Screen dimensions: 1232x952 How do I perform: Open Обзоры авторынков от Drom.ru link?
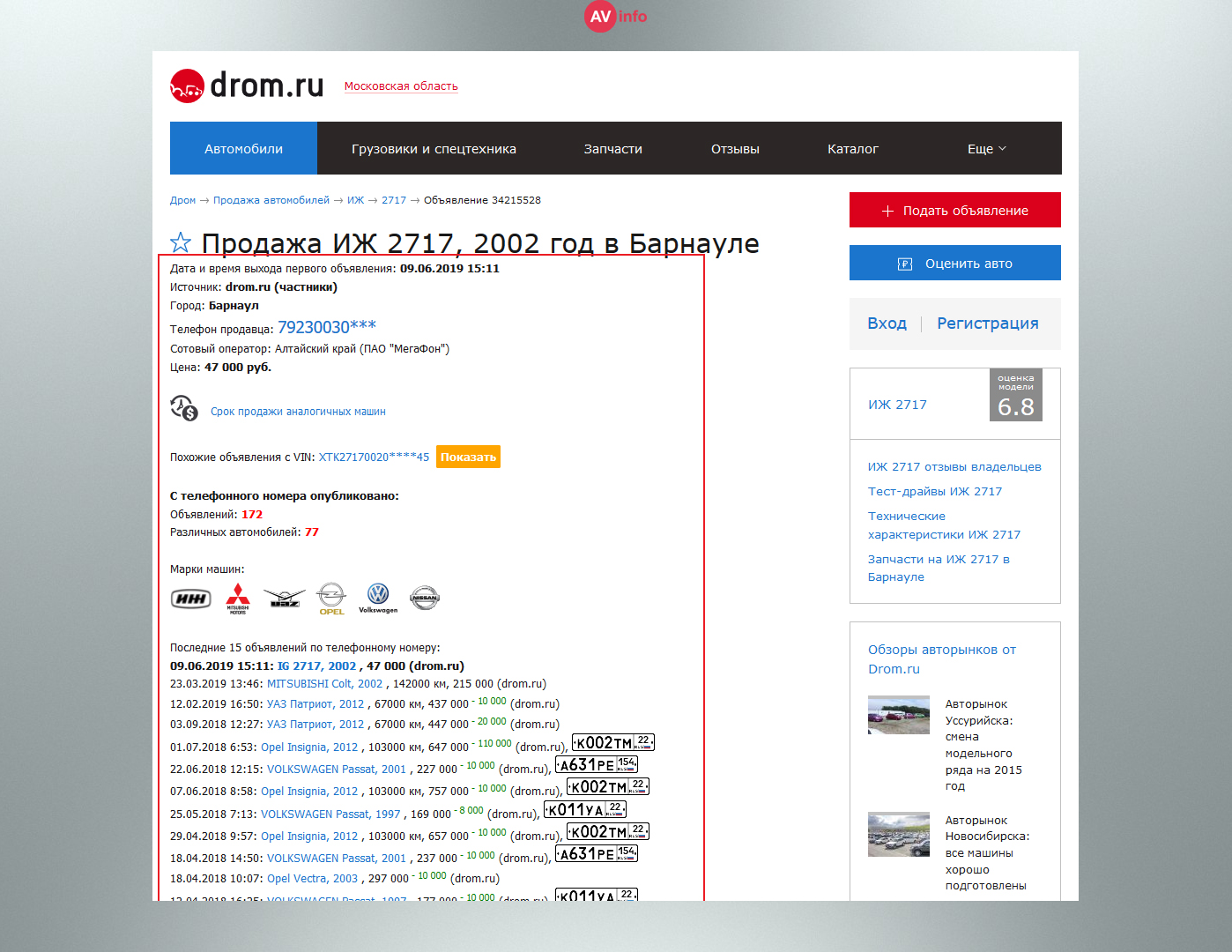[x=942, y=659]
